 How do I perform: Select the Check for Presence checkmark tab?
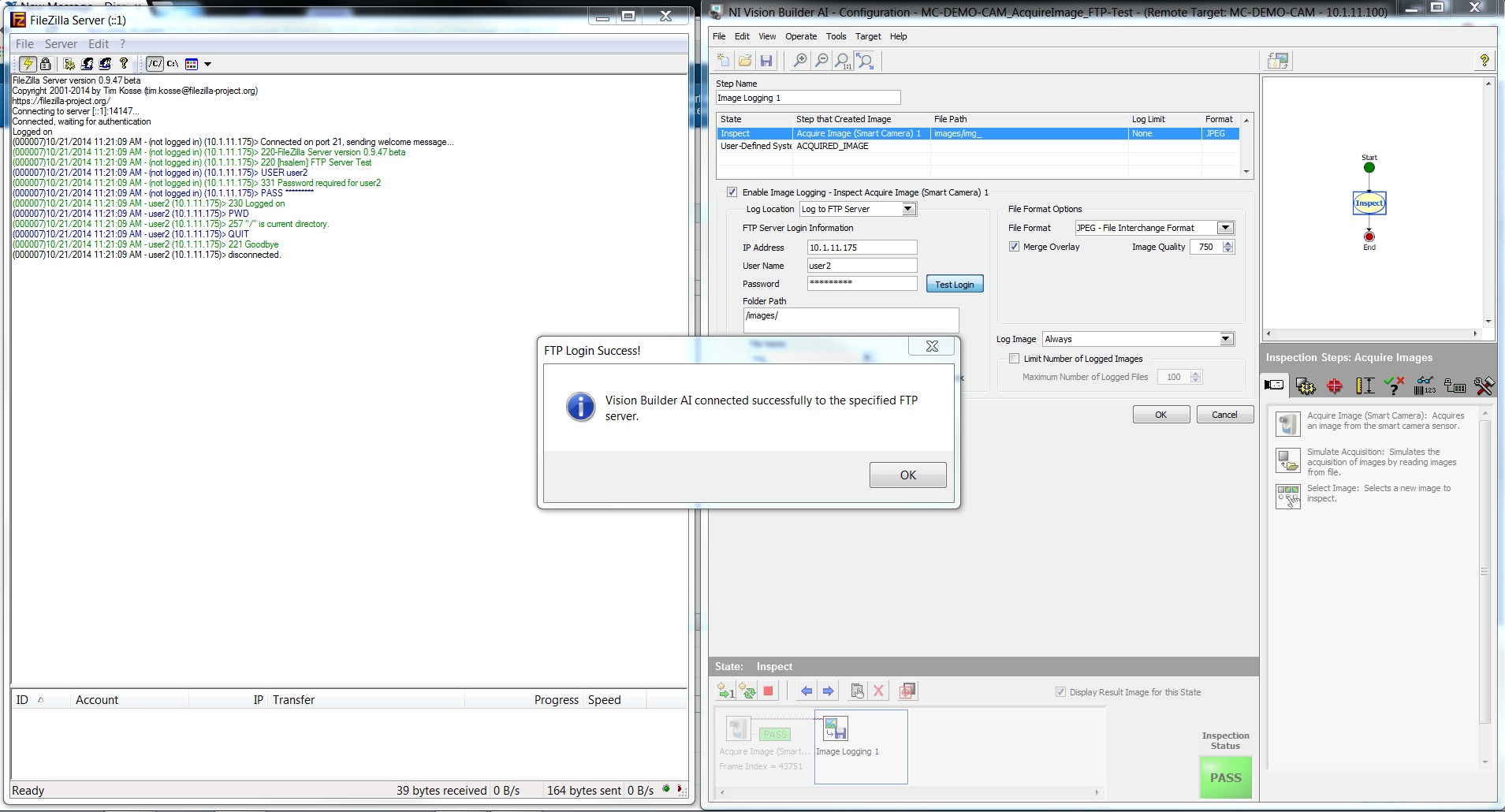[1394, 386]
